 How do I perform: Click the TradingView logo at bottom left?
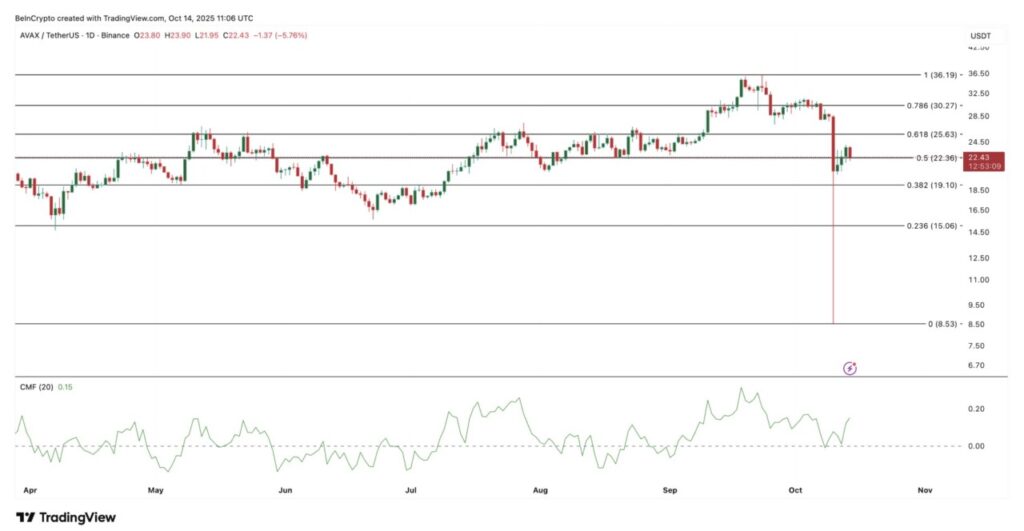66,517
